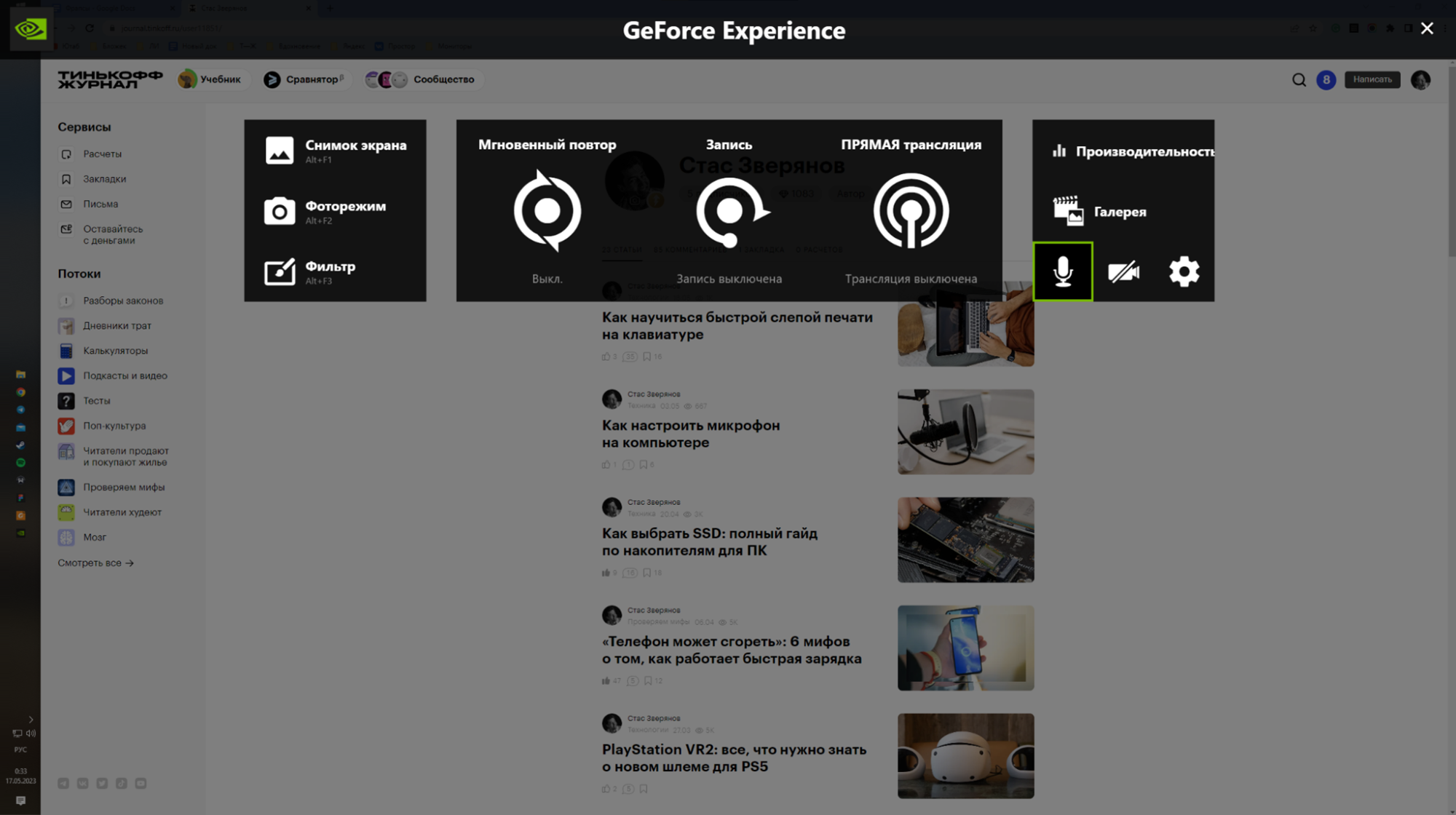
Task: Close the GeForce Experience overlay
Action: [1427, 28]
